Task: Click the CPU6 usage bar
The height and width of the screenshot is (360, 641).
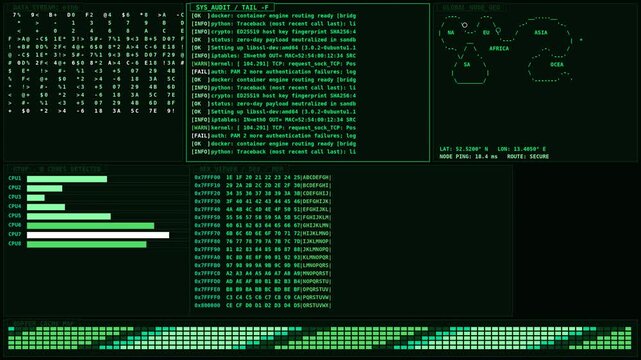Action: click(91, 226)
